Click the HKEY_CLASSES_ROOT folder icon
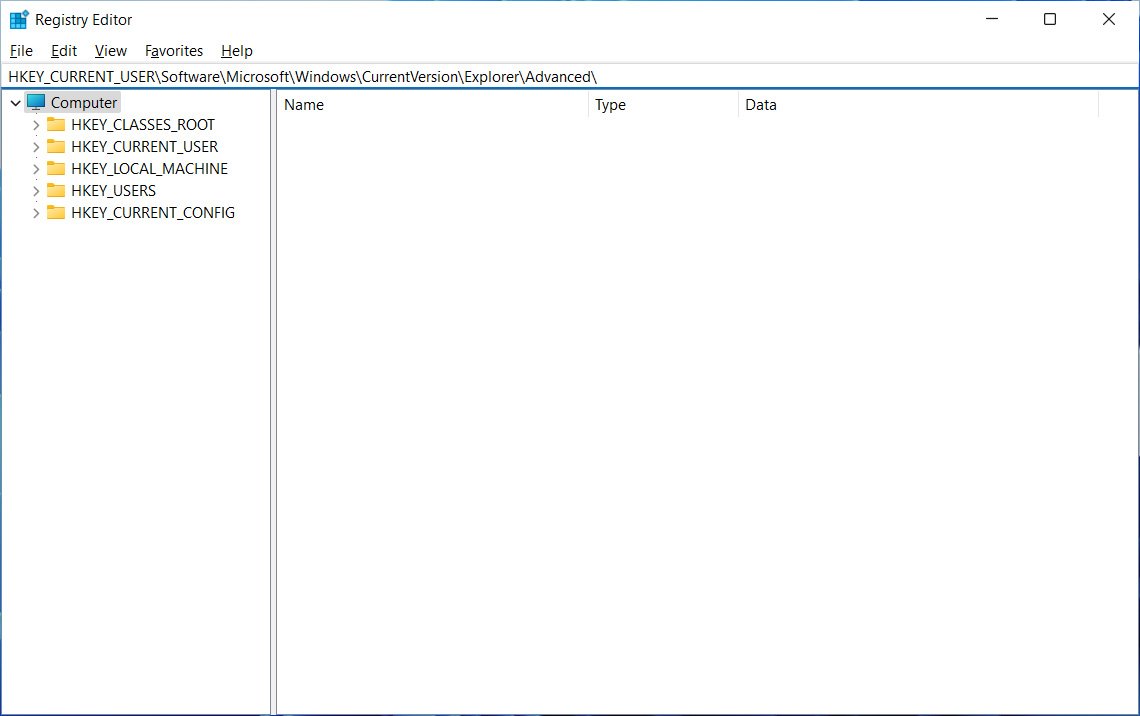Screen dimensions: 1140x716 pyautogui.click(x=56, y=125)
